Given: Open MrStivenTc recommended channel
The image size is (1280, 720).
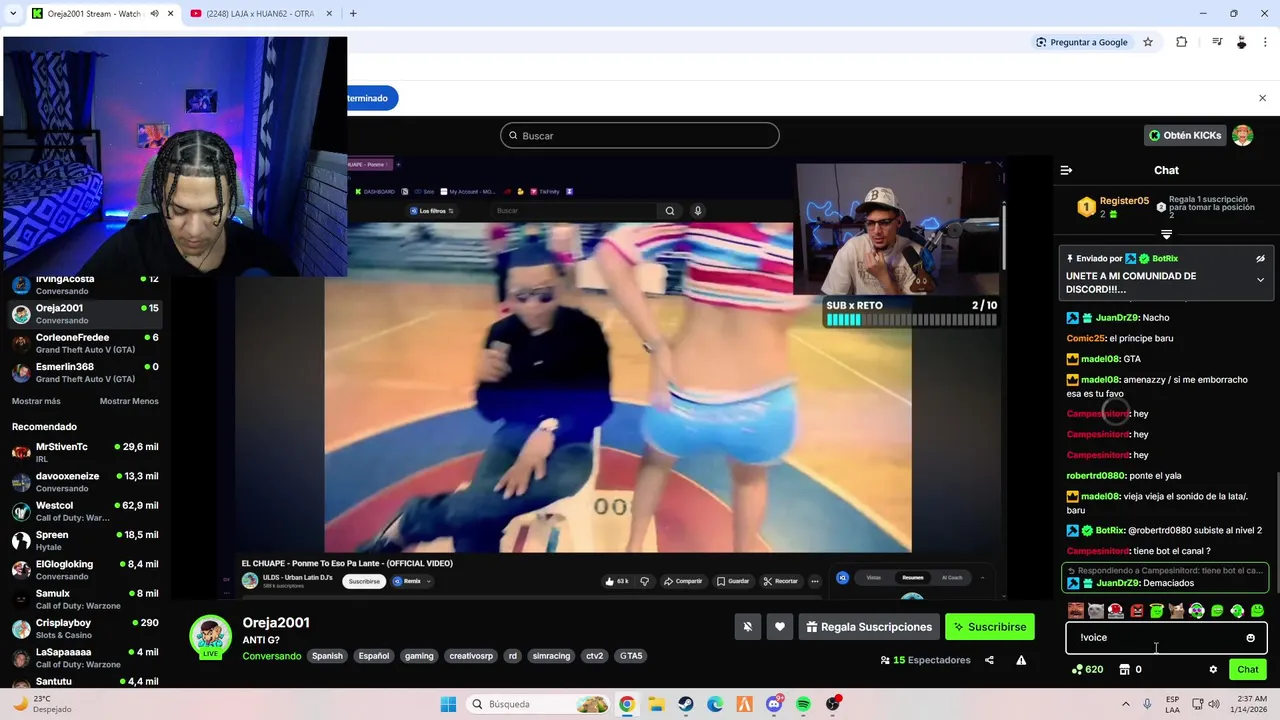Looking at the screenshot, I should pos(85,452).
